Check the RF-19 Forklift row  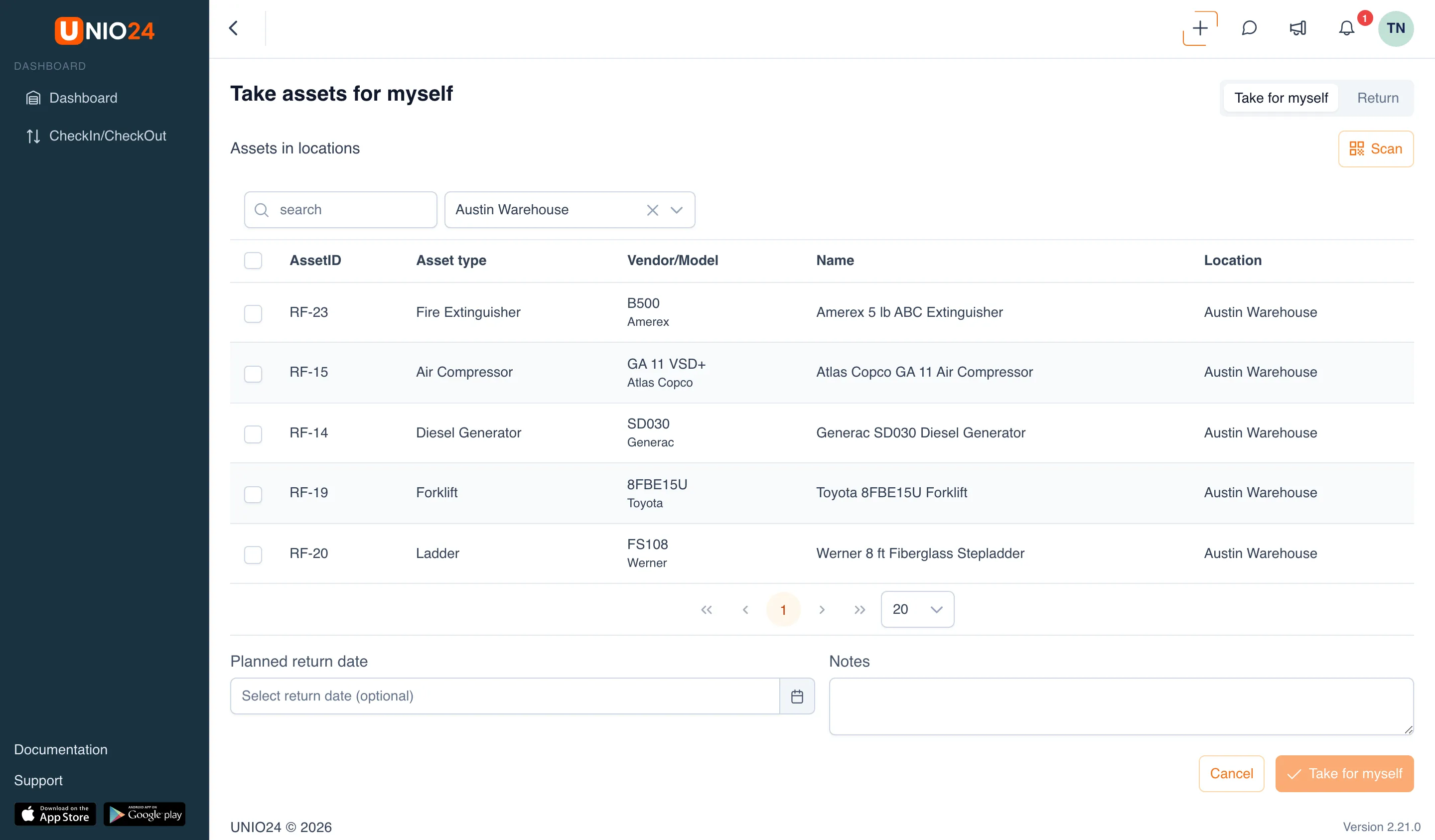coord(253,494)
